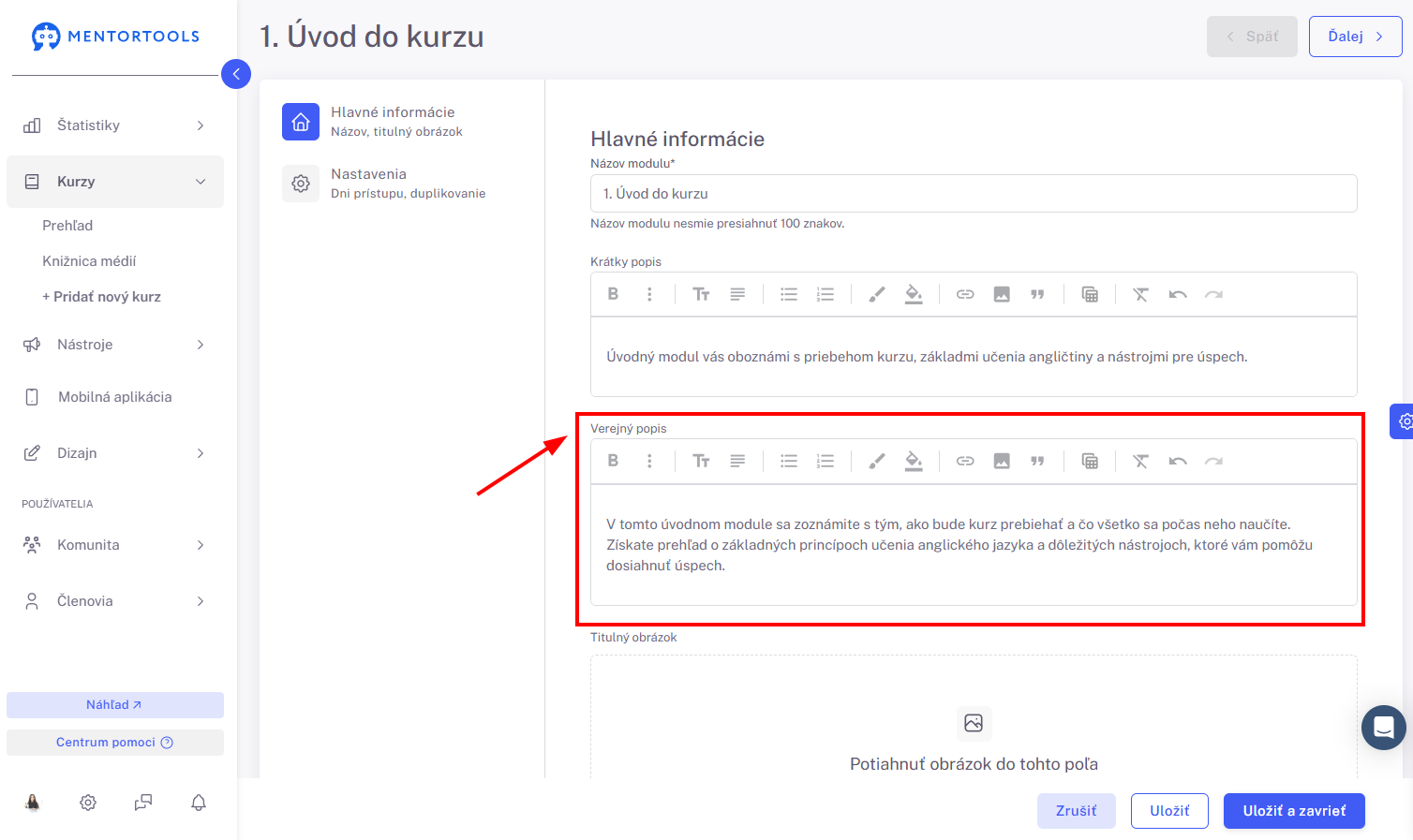Expand the Štatistiky menu
Viewport: 1413px width, 840px height.
[x=115, y=125]
